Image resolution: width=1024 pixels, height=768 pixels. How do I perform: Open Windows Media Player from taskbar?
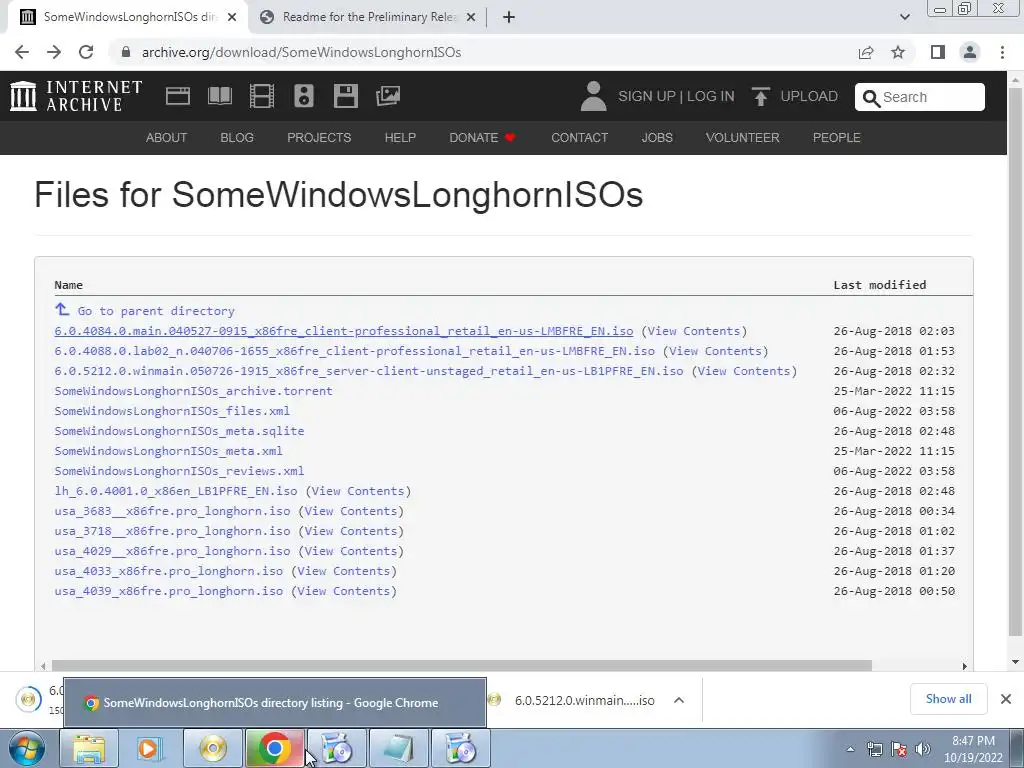[150, 748]
